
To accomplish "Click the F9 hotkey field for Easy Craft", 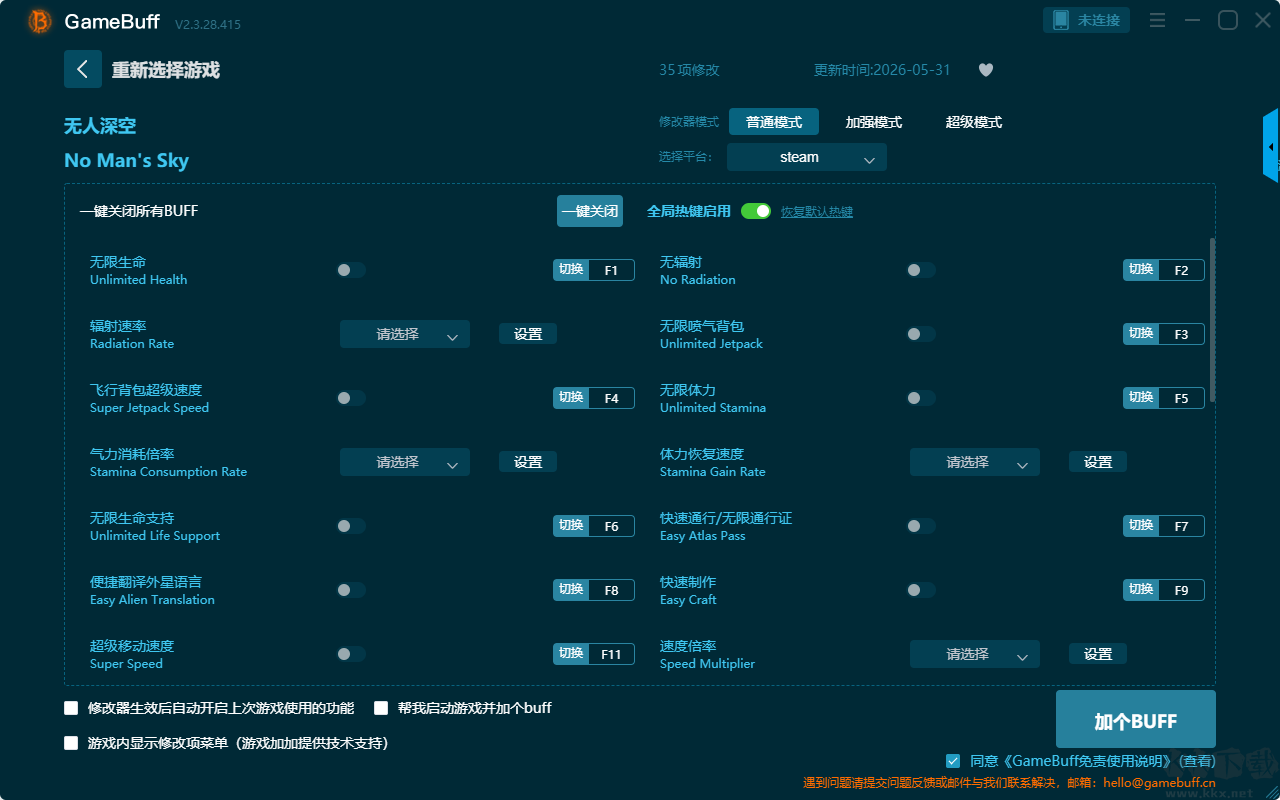I will tap(1181, 590).
